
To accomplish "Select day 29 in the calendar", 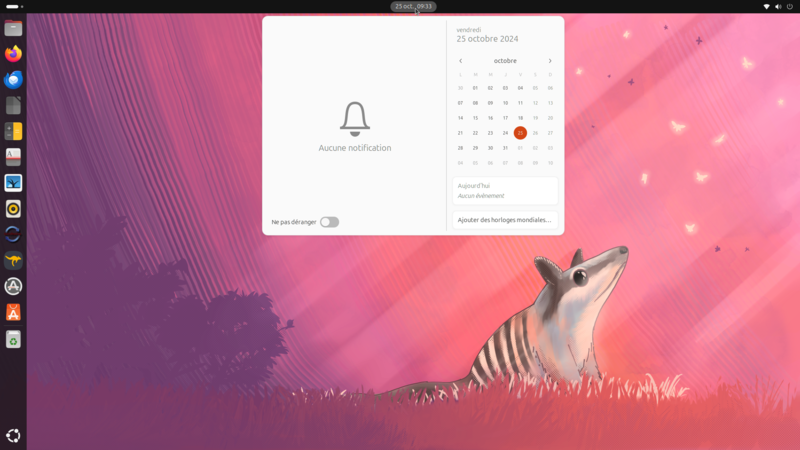I will [x=475, y=148].
